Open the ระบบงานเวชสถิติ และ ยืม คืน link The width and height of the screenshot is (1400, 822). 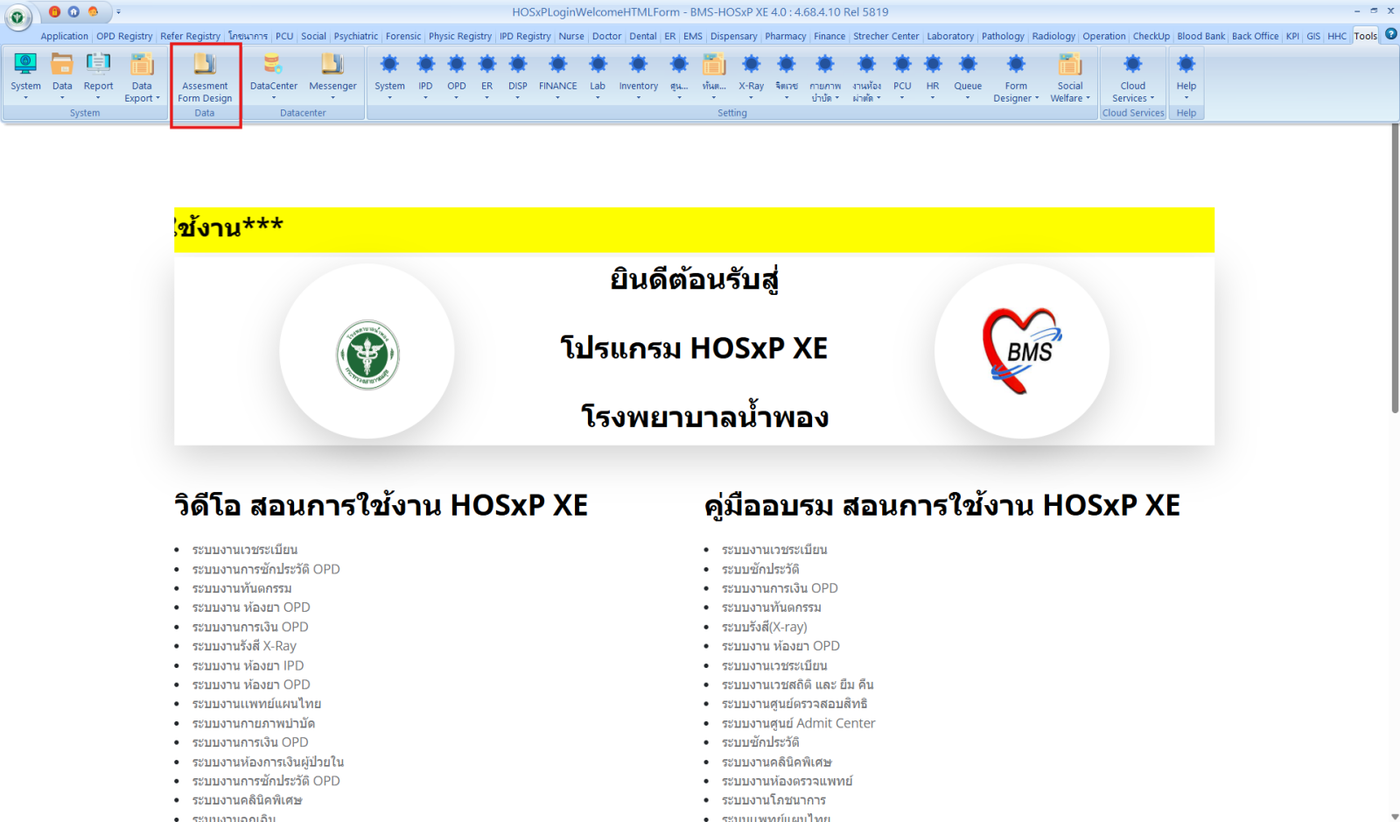tap(798, 685)
